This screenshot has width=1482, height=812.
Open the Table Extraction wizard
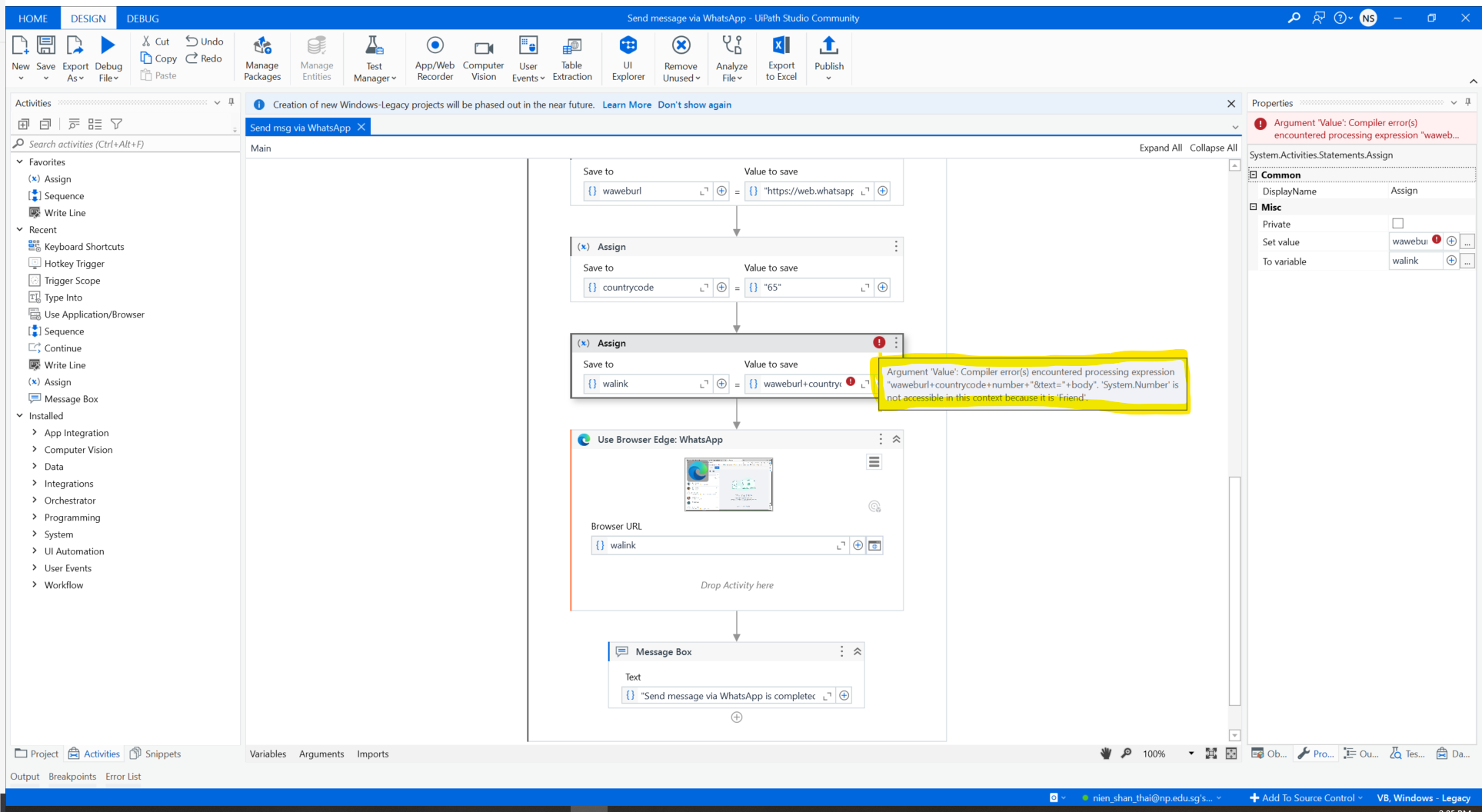pyautogui.click(x=572, y=58)
